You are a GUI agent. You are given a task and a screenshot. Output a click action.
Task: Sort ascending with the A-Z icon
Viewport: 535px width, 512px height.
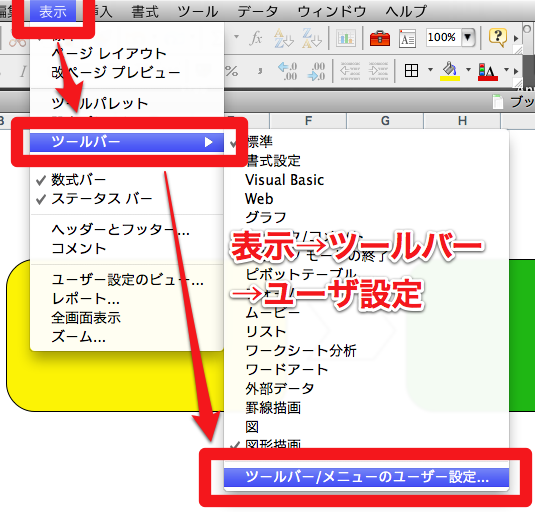pos(284,38)
